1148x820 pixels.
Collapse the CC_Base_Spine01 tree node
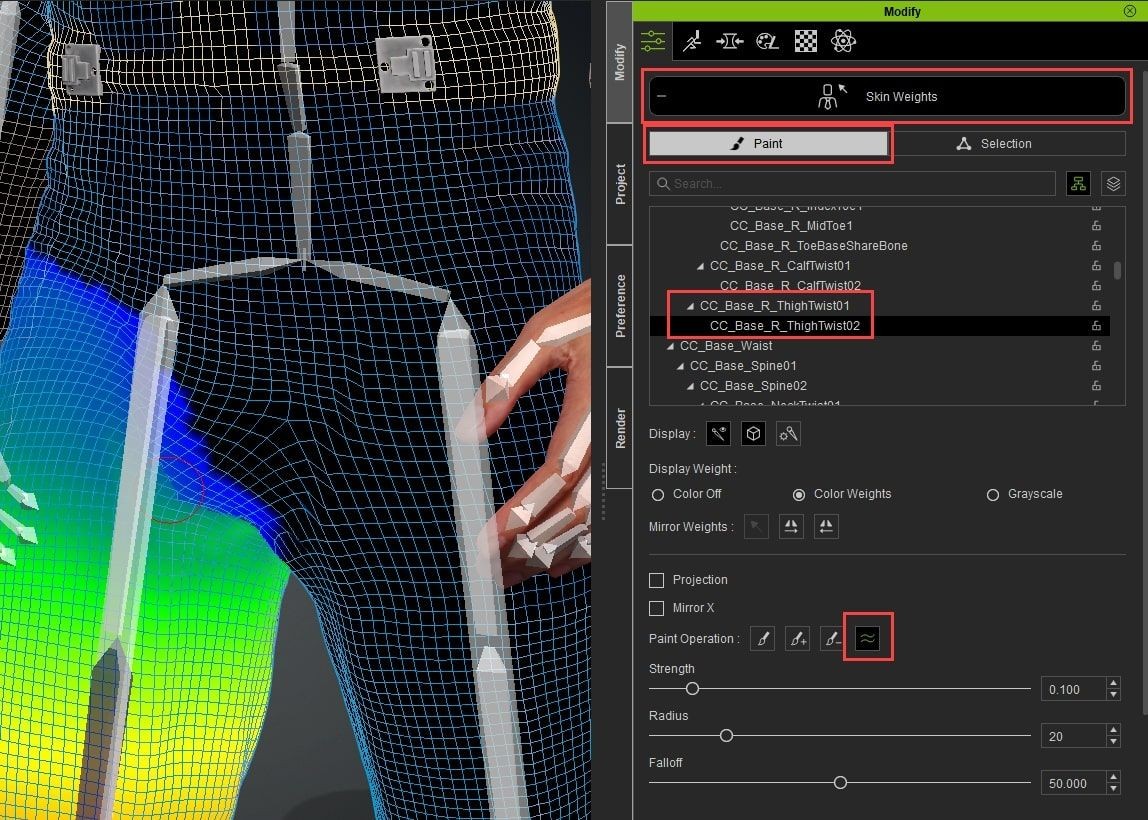pyautogui.click(x=680, y=366)
